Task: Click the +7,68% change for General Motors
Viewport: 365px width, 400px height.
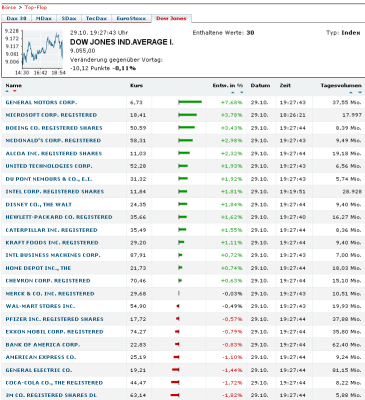Action: point(232,102)
